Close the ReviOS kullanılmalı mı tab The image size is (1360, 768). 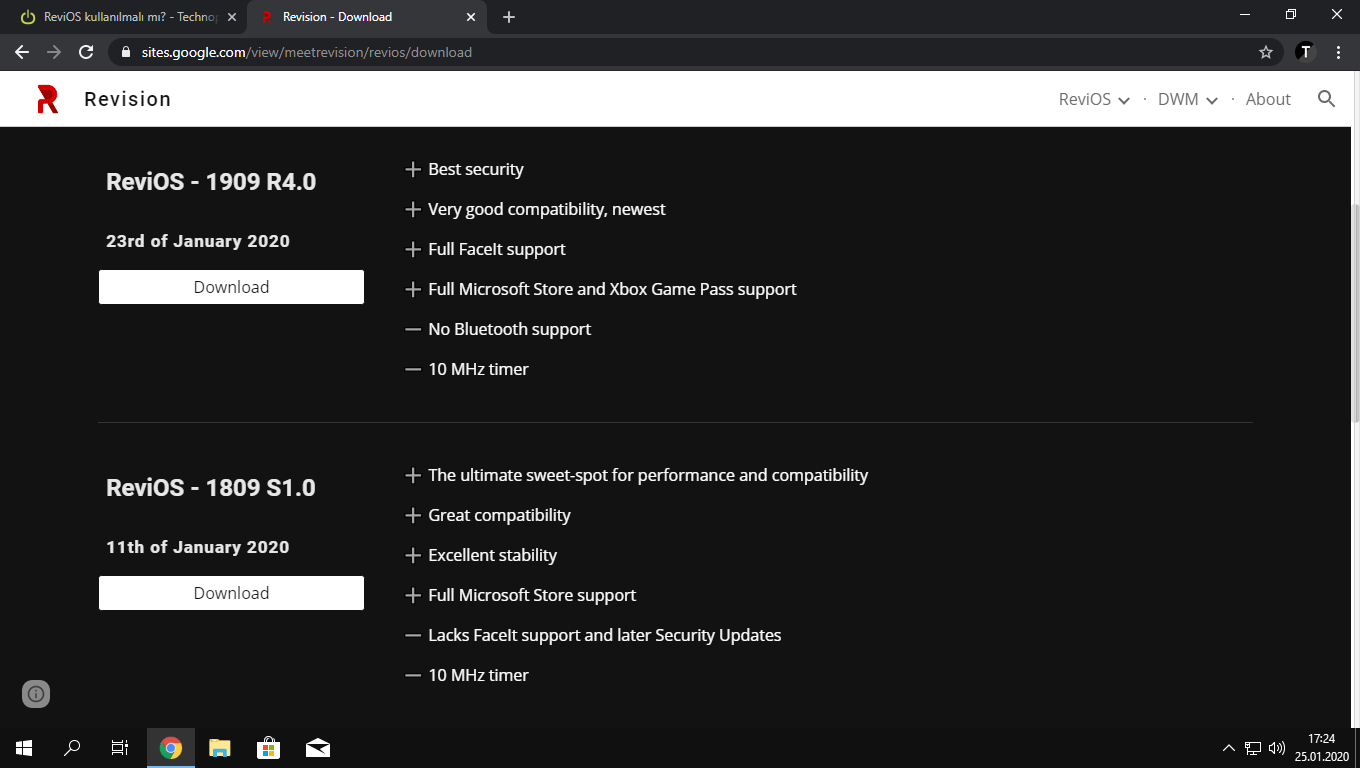point(232,17)
